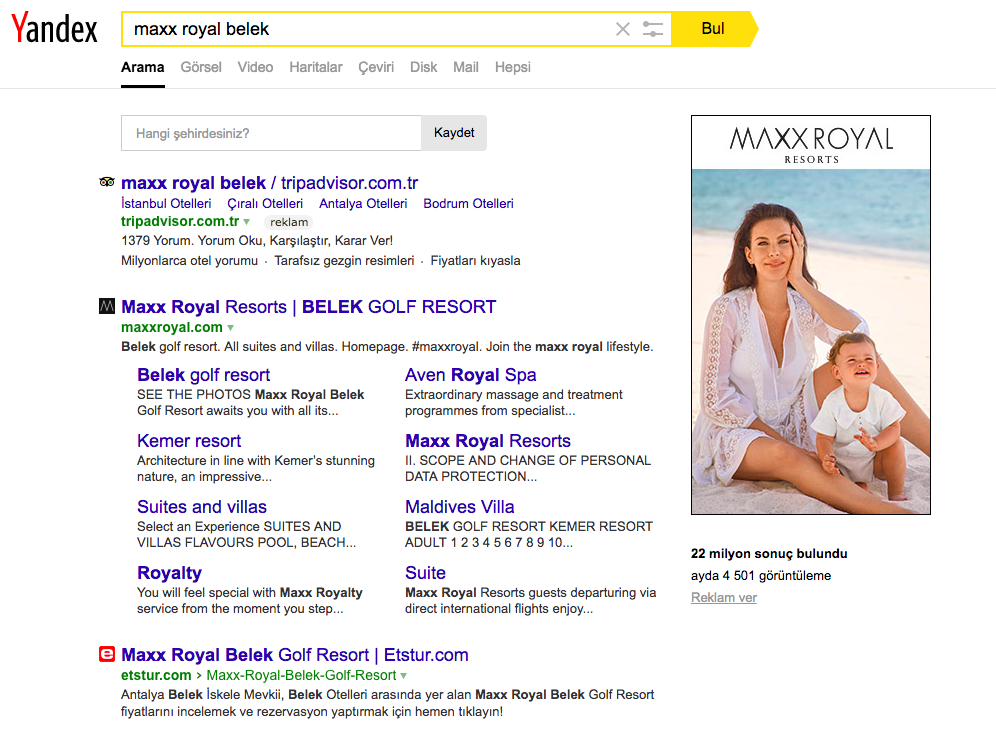Click the green etstur.com URL
Image resolution: width=996 pixels, height=737 pixels.
click(x=156, y=675)
